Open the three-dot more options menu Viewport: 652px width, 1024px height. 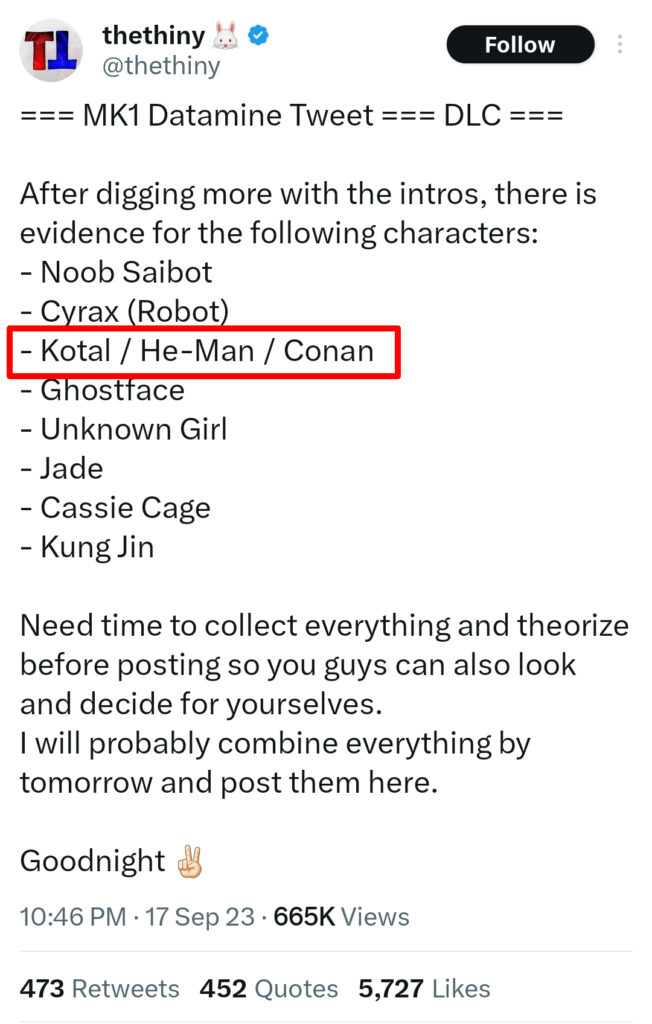[x=620, y=45]
